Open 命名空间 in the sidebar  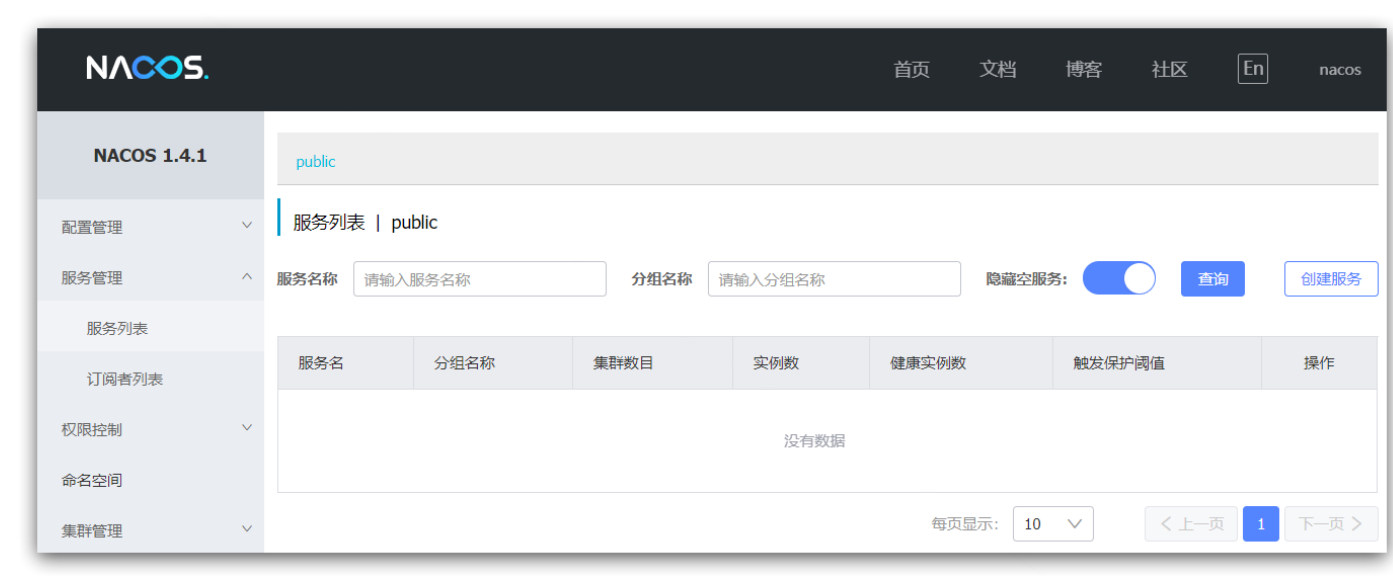point(150,480)
